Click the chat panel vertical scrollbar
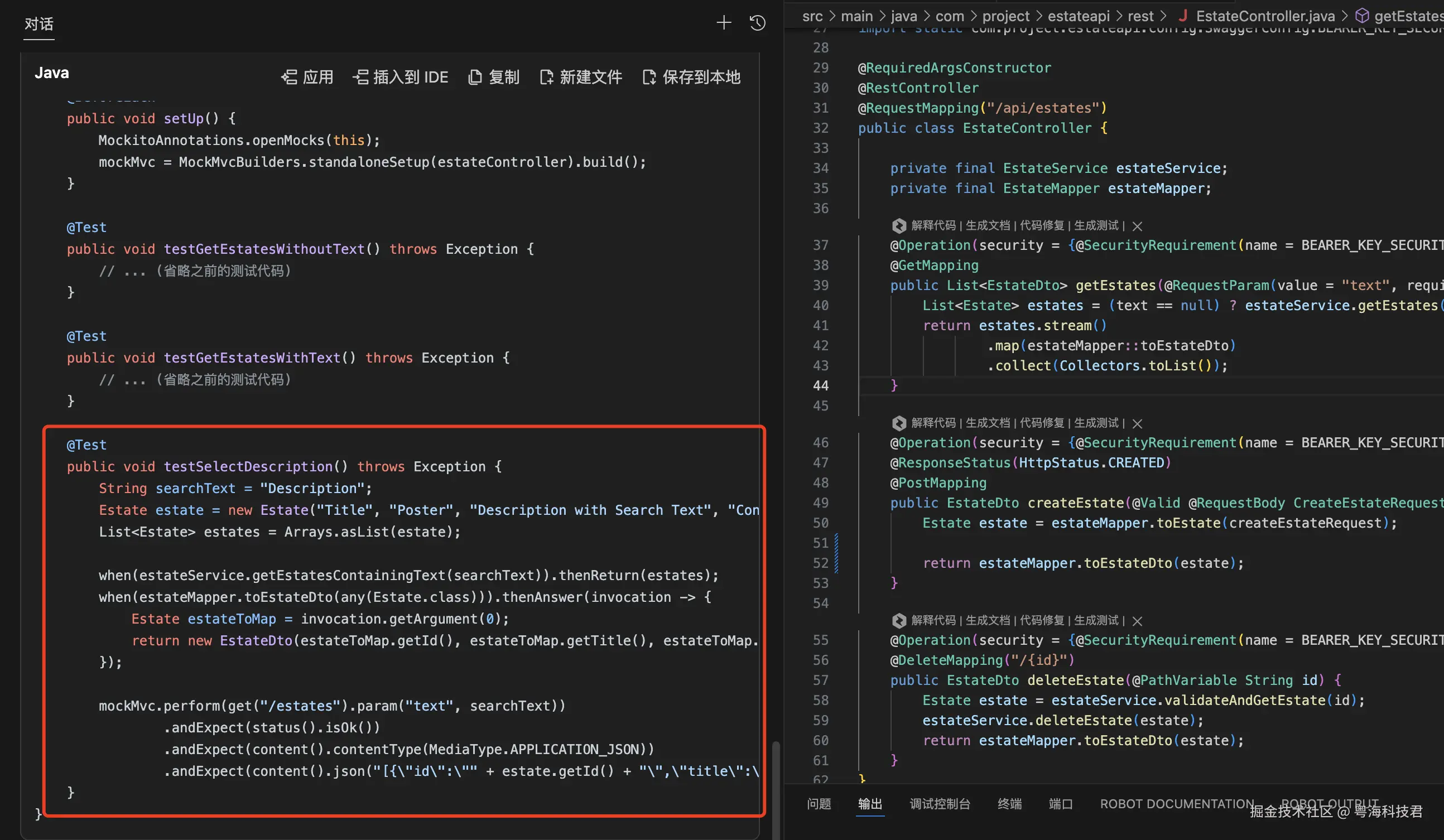This screenshot has width=1444, height=840. (x=776, y=791)
